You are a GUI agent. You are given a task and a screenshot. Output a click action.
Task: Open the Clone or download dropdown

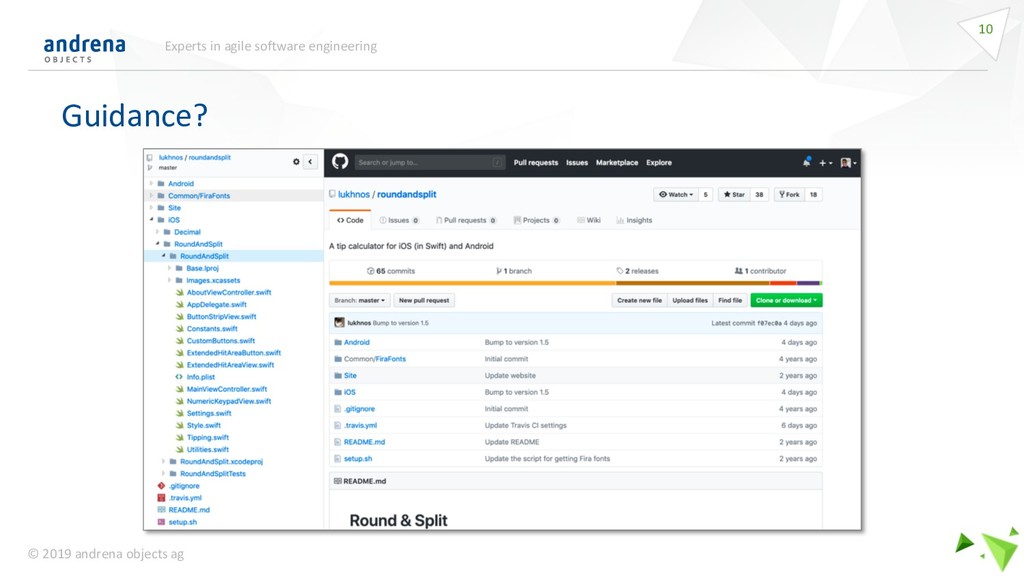[x=786, y=300]
